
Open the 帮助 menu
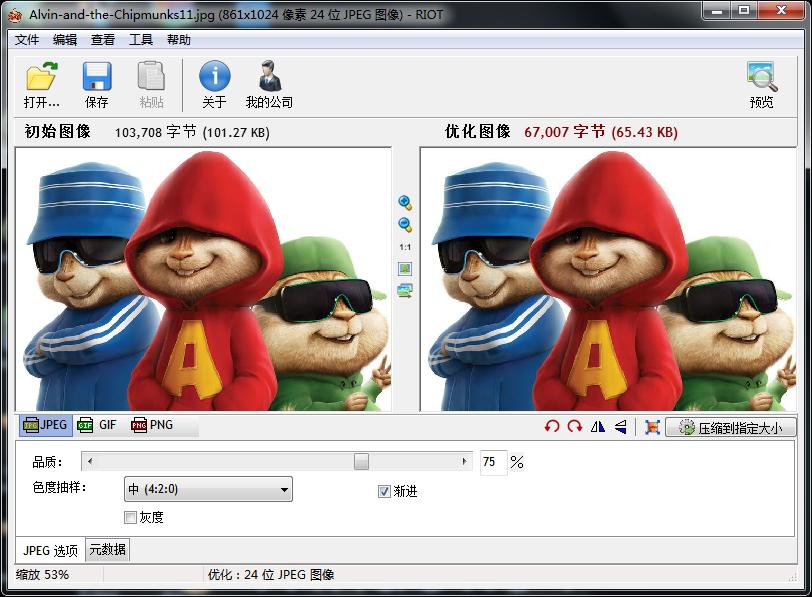coord(179,40)
